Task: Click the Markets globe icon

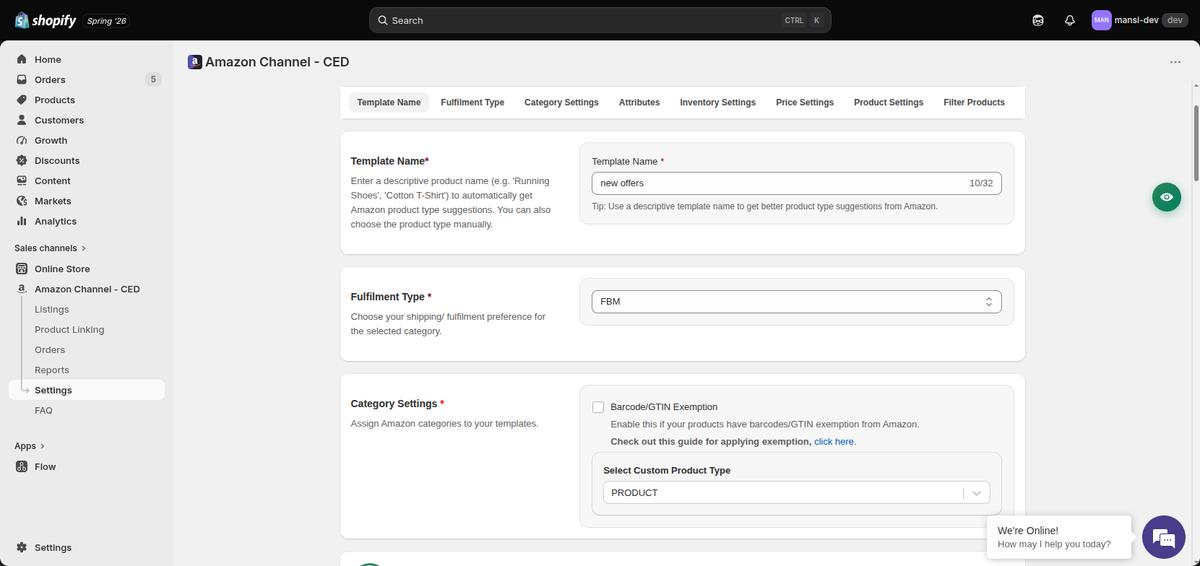Action: point(22,201)
